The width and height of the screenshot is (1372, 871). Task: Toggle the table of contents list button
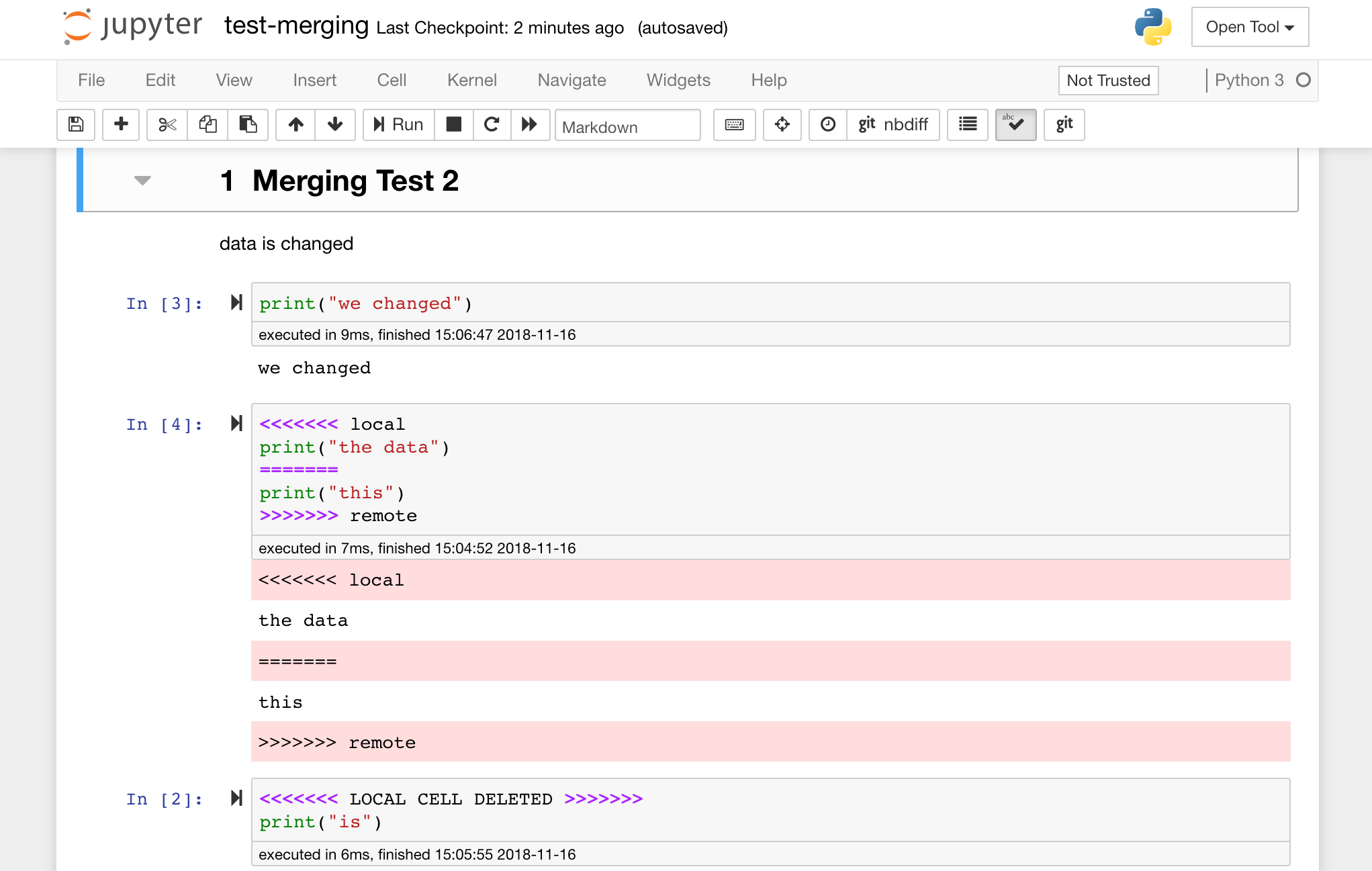click(x=968, y=124)
